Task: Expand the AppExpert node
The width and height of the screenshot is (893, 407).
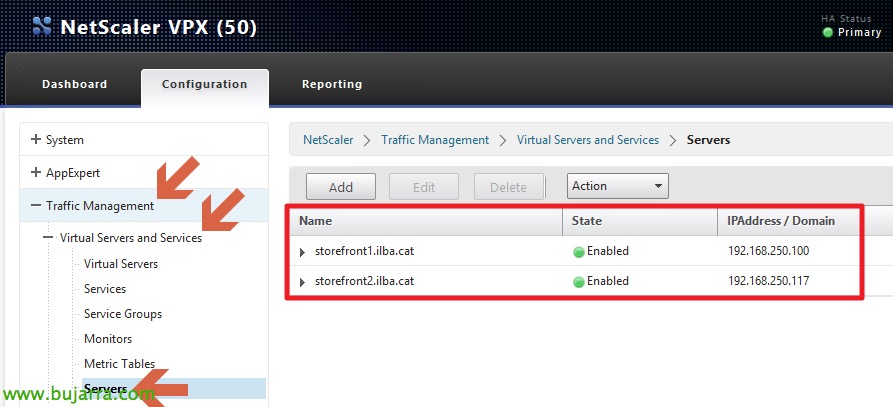Action: pyautogui.click(x=36, y=172)
